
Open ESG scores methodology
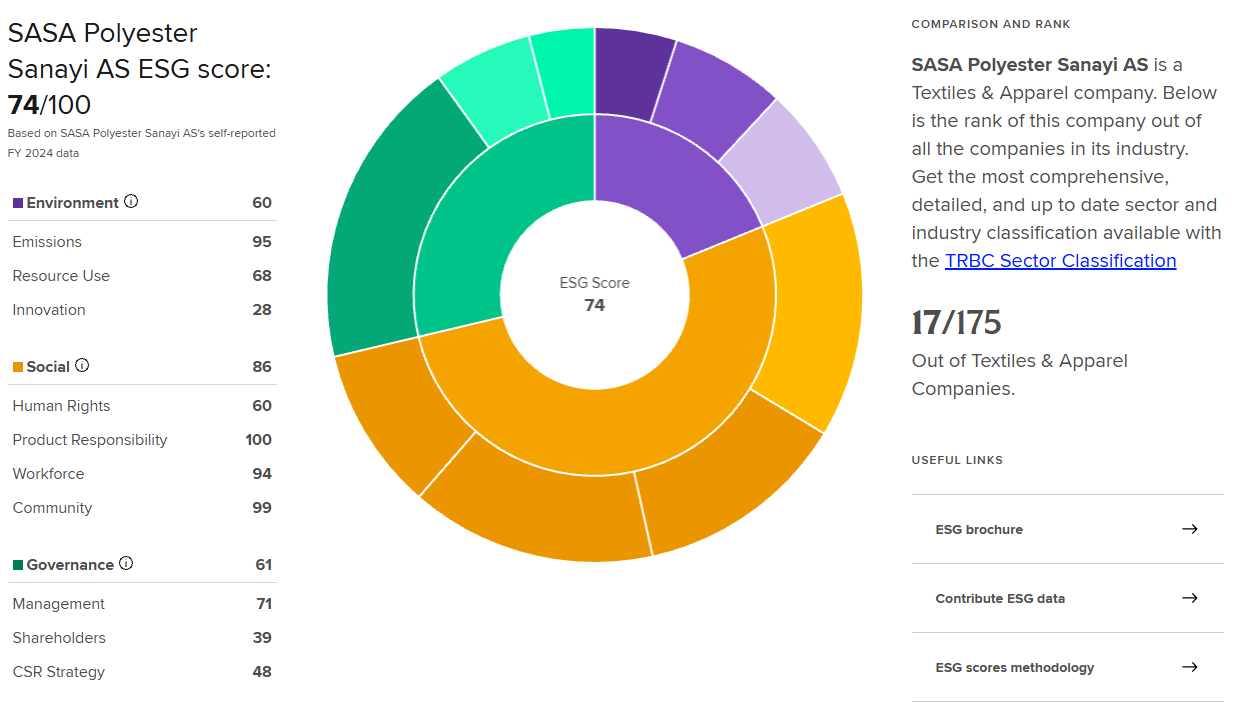(x=1014, y=668)
